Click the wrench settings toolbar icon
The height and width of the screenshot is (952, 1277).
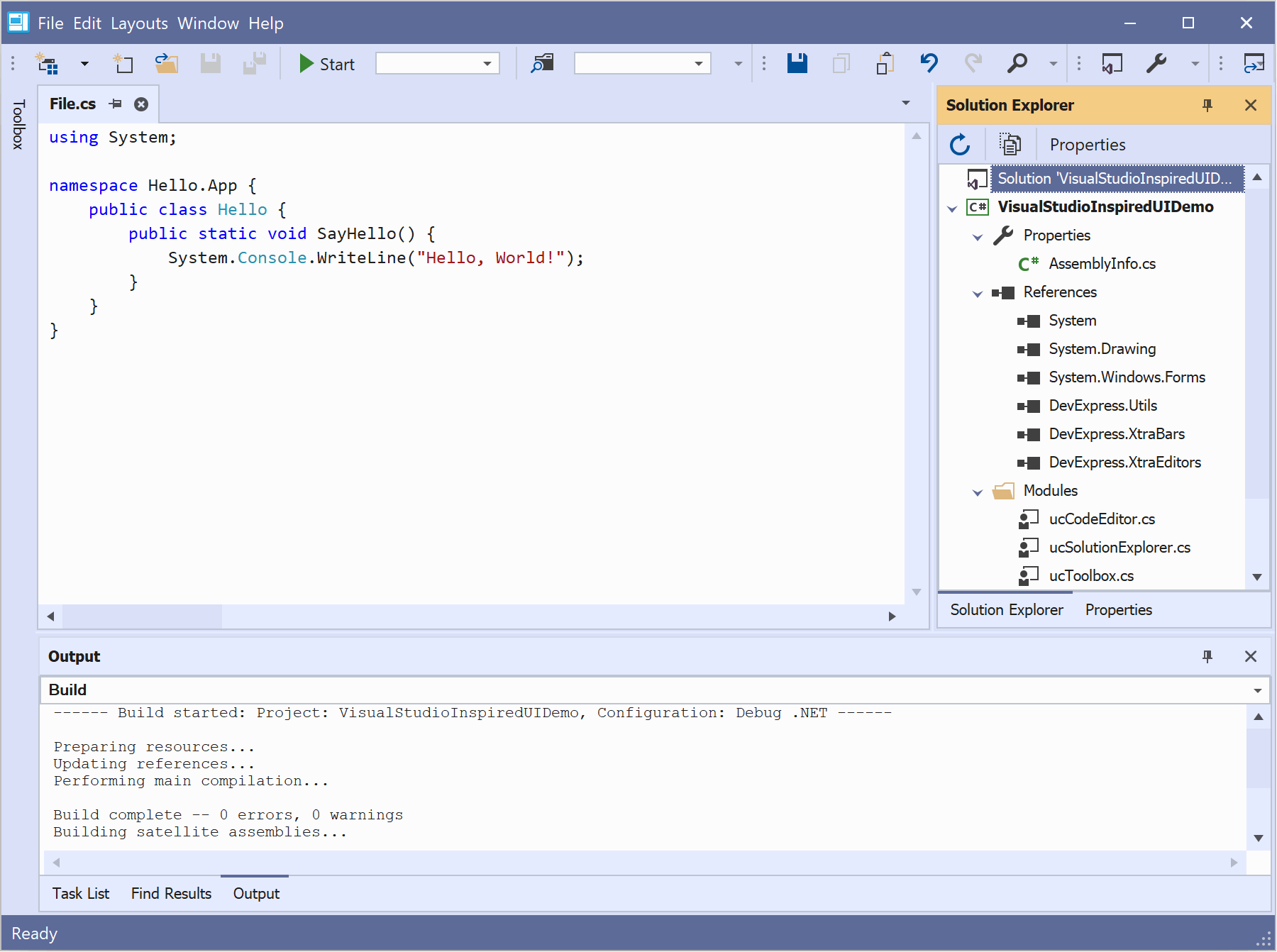tap(1156, 64)
